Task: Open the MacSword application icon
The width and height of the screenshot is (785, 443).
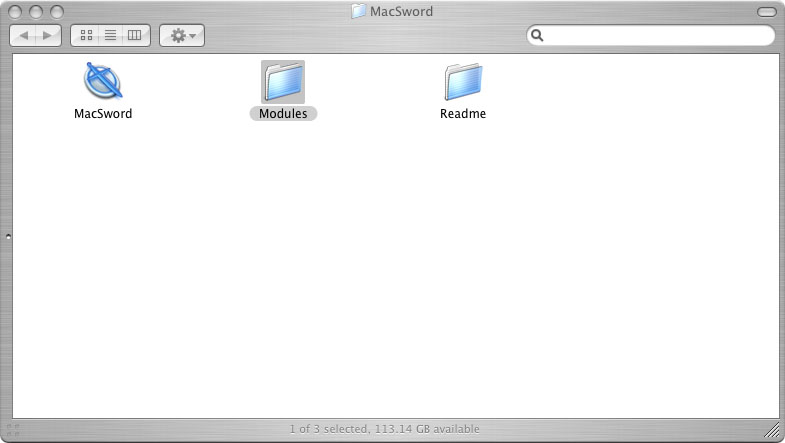Action: (x=103, y=81)
